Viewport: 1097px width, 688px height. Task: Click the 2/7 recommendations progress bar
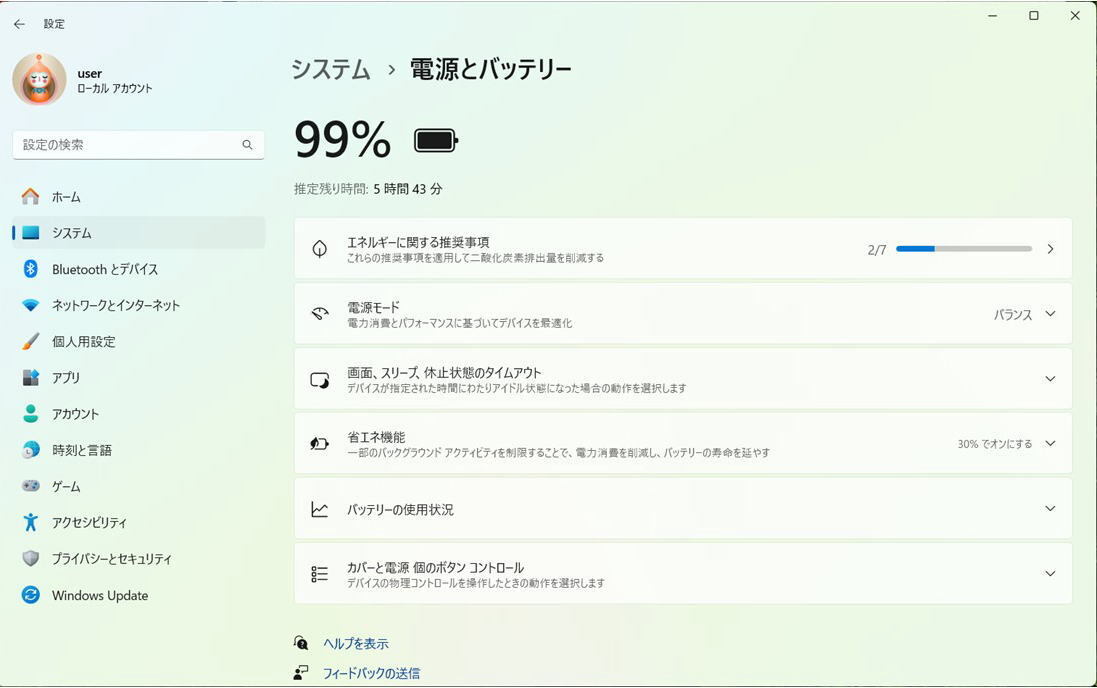point(962,248)
